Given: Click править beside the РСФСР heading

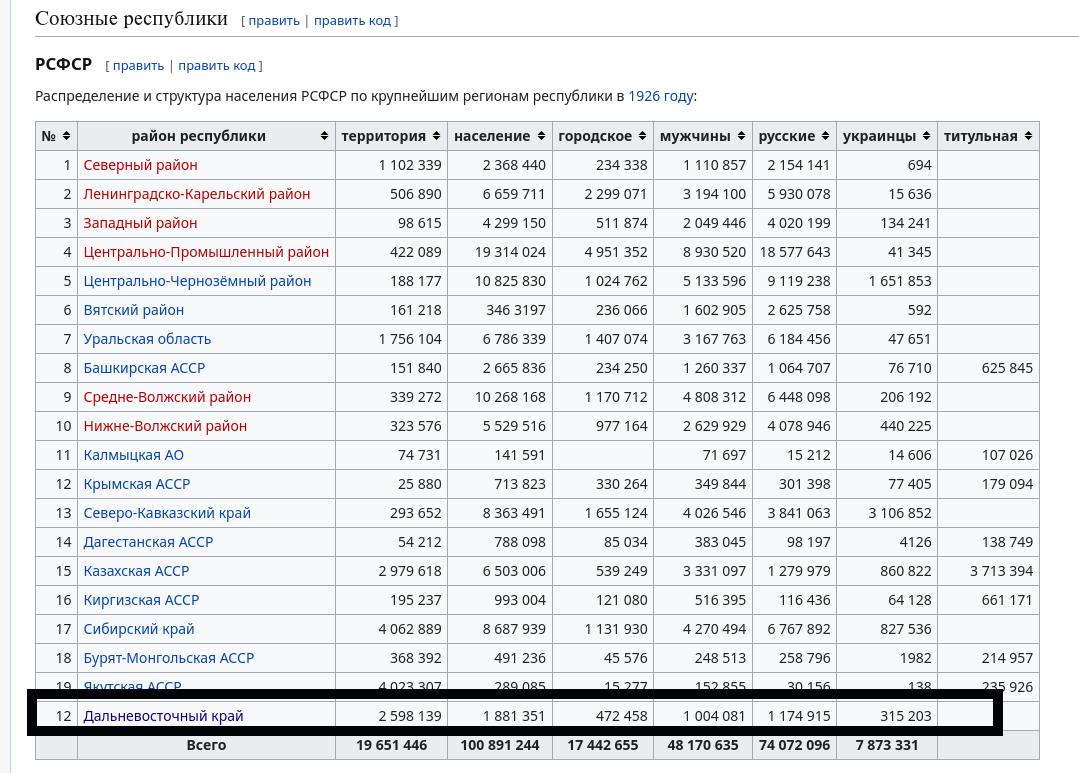Looking at the screenshot, I should point(138,65).
